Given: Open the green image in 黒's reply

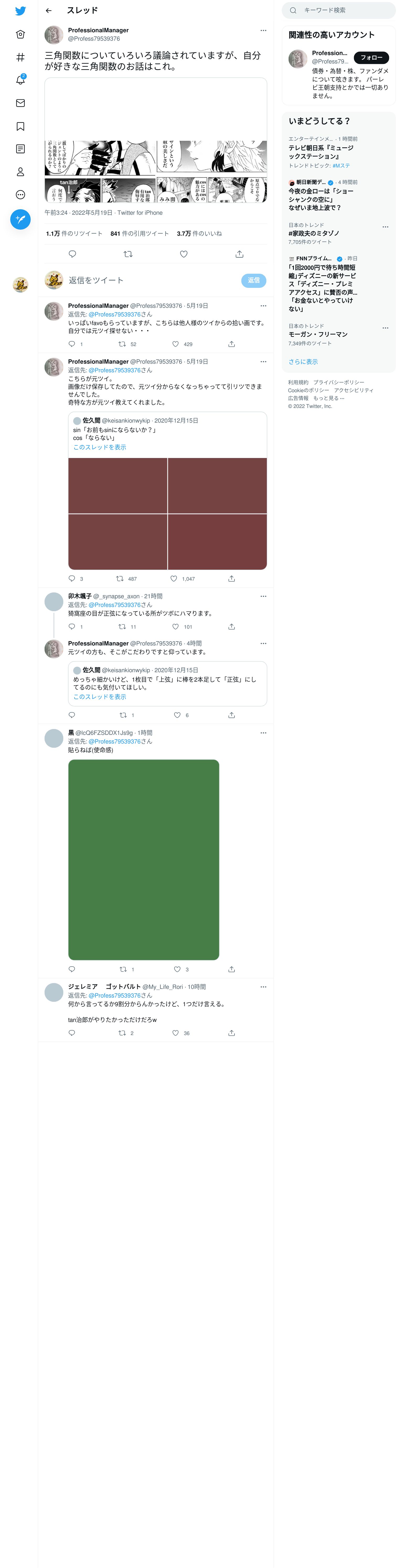Looking at the screenshot, I should point(144,859).
